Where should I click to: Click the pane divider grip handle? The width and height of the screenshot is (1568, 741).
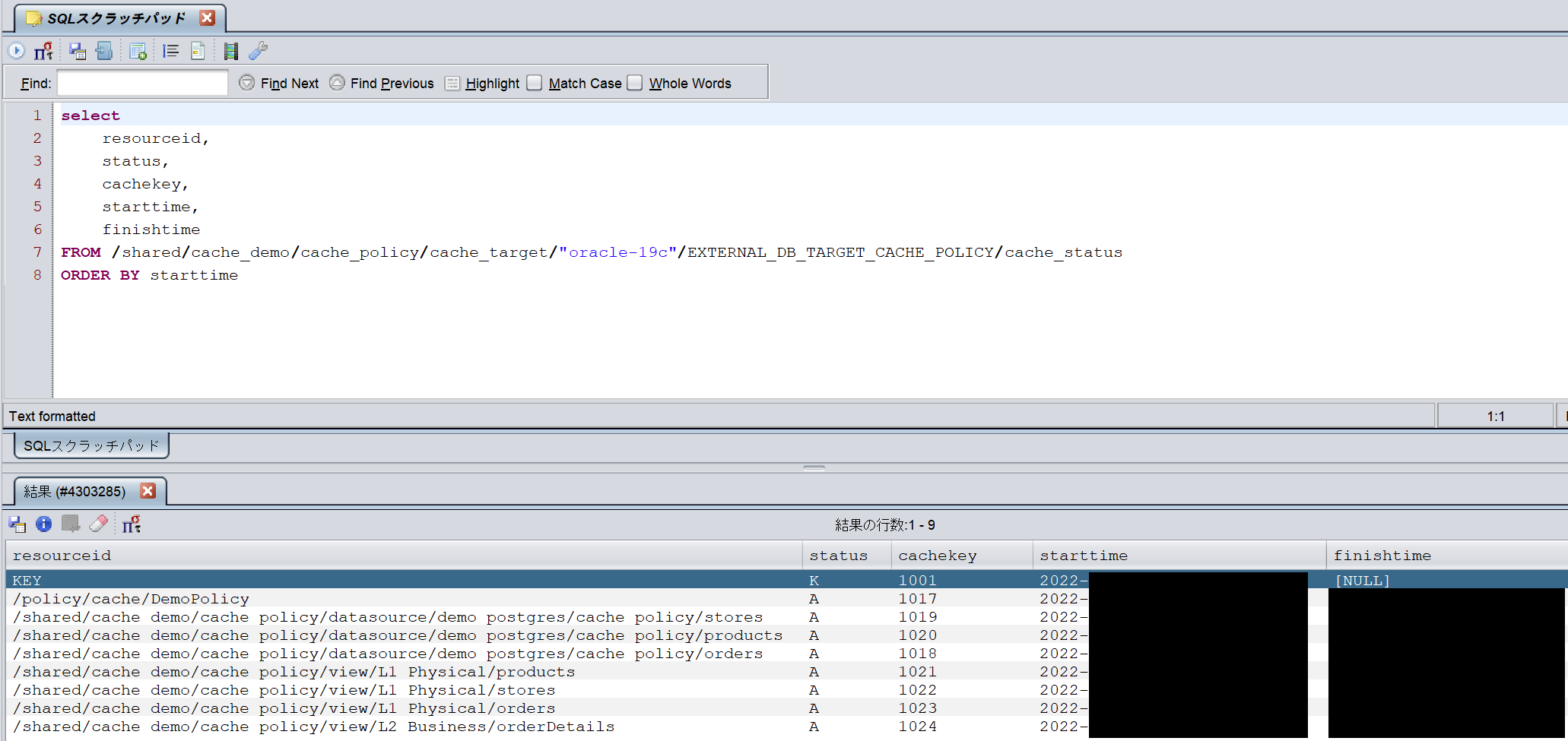pyautogui.click(x=814, y=468)
